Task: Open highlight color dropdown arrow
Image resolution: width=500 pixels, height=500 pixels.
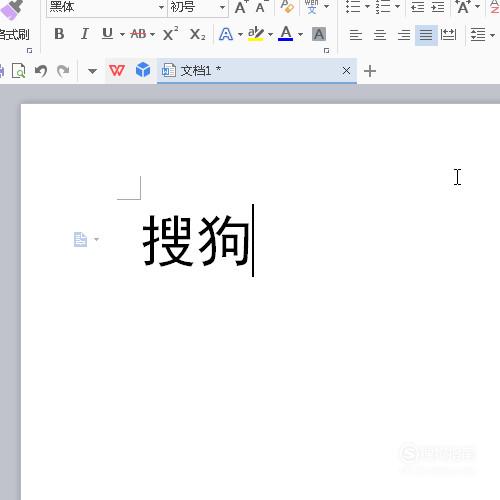Action: click(x=270, y=34)
